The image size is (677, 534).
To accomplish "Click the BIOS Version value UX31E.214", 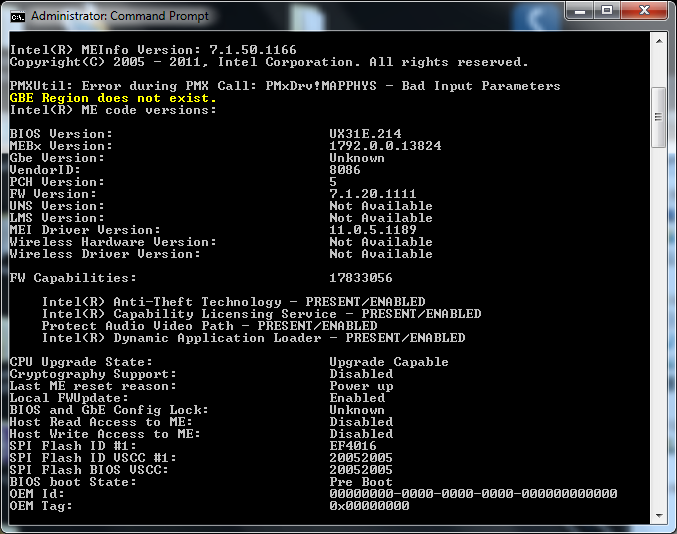I will (365, 134).
